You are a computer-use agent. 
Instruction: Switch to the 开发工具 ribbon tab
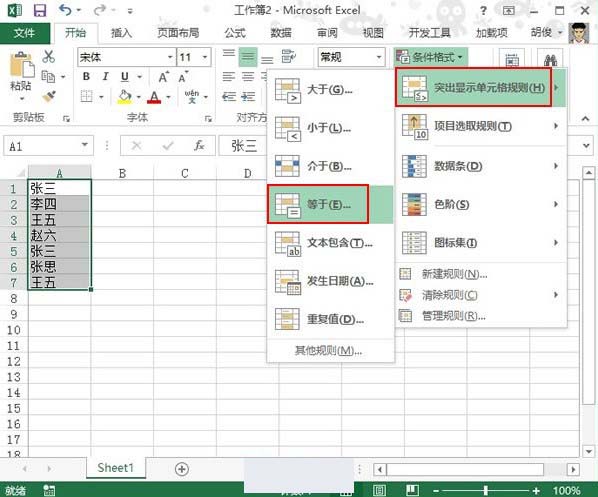(429, 33)
